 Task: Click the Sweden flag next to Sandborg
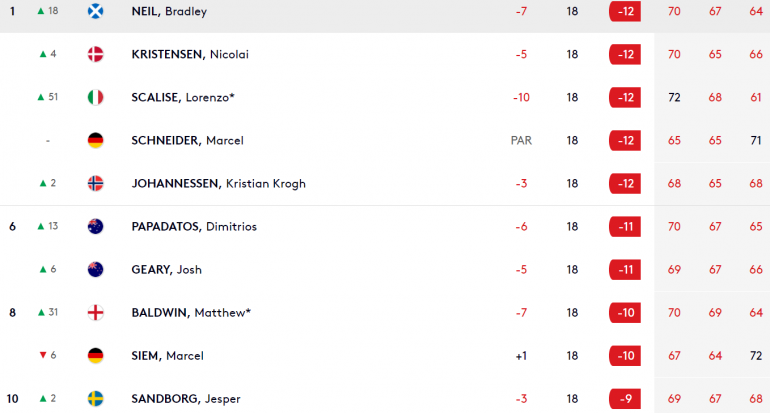click(x=95, y=399)
